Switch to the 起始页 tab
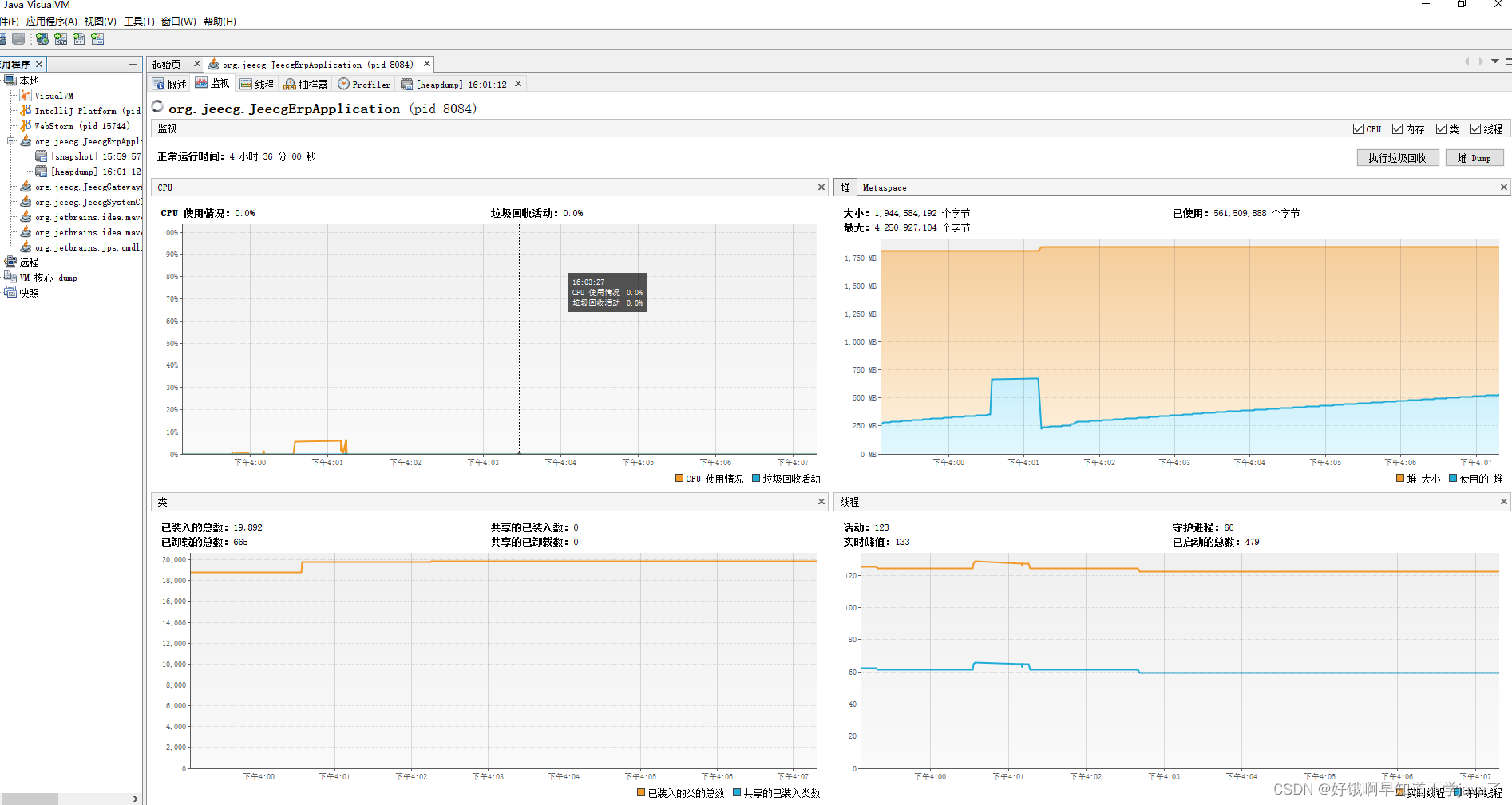 (167, 65)
